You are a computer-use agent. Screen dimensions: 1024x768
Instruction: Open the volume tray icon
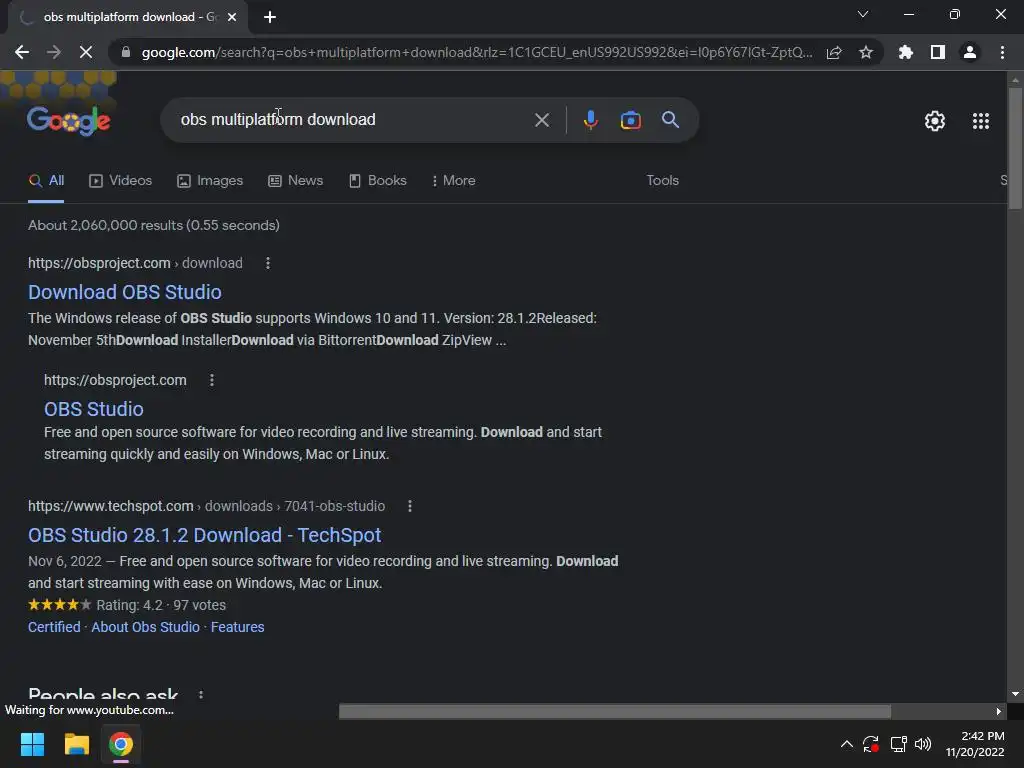pos(923,744)
